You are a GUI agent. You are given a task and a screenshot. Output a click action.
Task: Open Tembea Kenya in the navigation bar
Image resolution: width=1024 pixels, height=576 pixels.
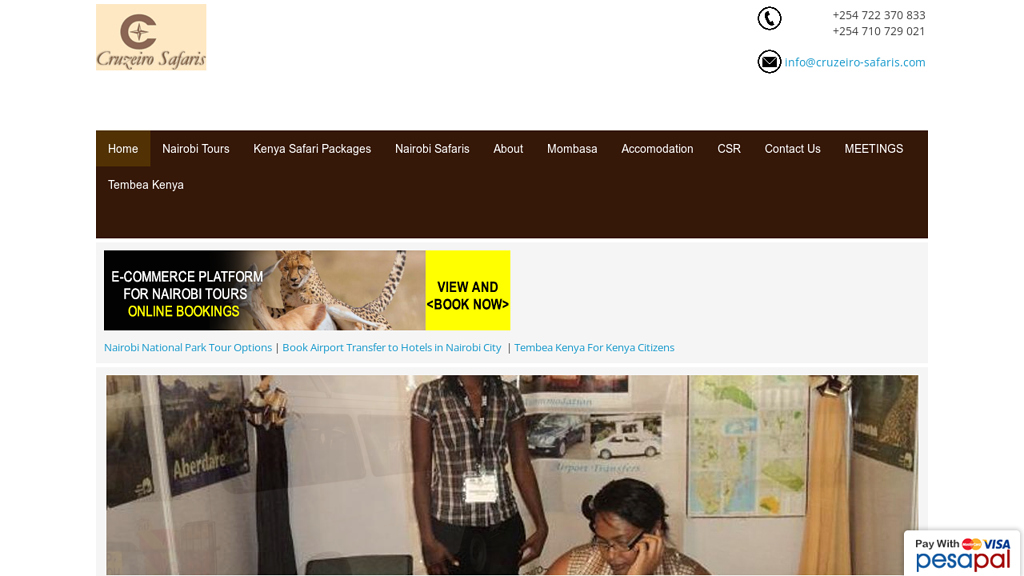(146, 184)
